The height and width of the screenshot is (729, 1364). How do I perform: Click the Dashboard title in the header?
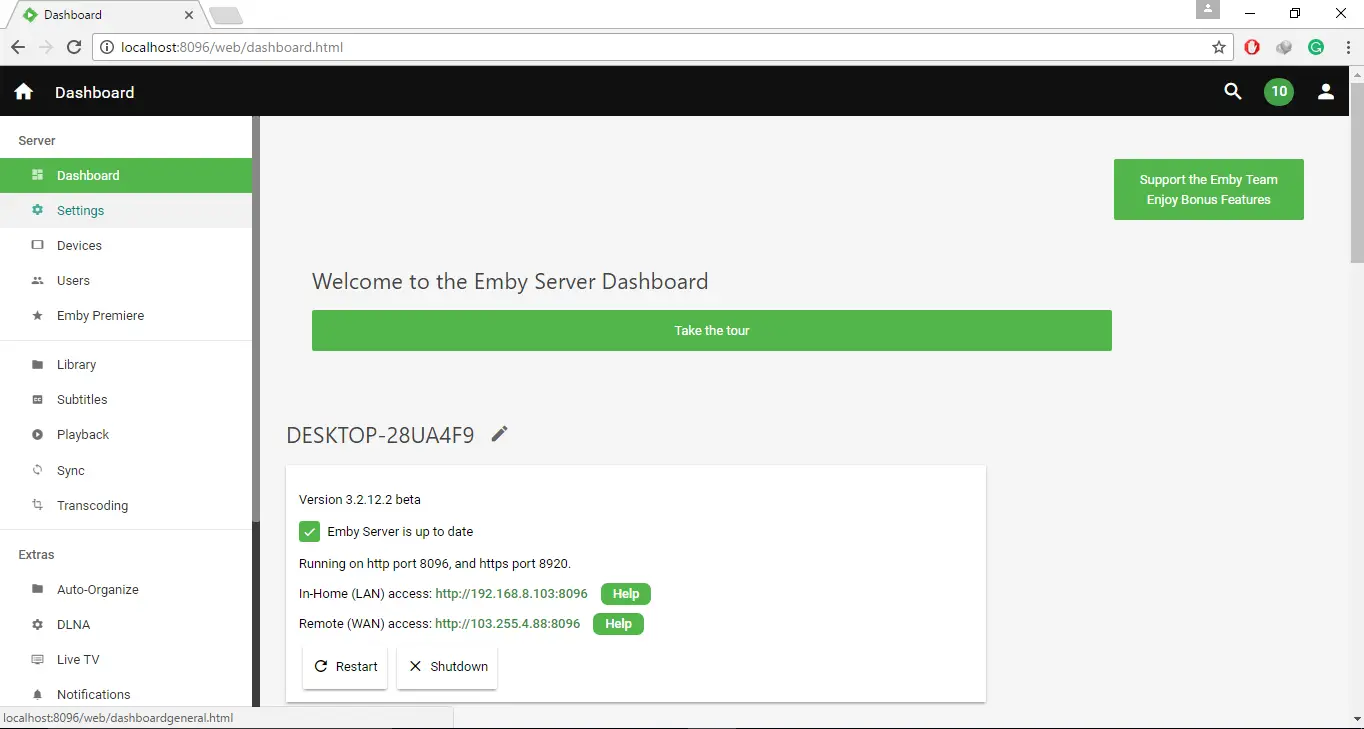point(94,92)
